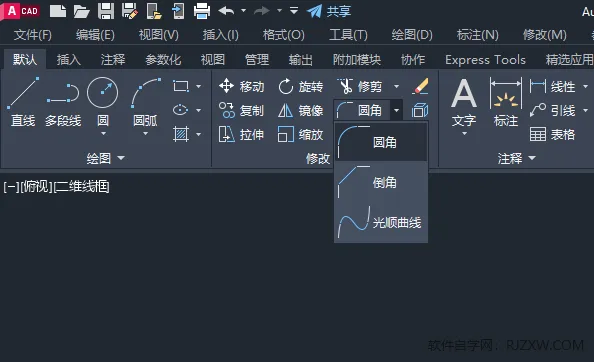
Task: Save to web and mobile icon
Action: [x=178, y=11]
